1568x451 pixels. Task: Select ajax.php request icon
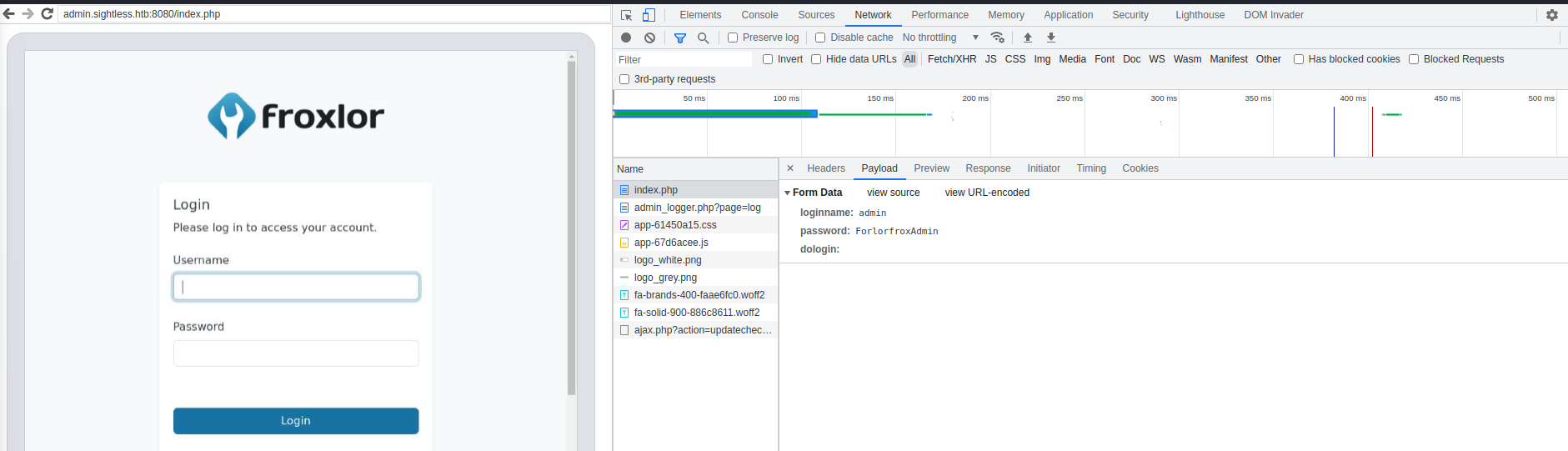(624, 330)
